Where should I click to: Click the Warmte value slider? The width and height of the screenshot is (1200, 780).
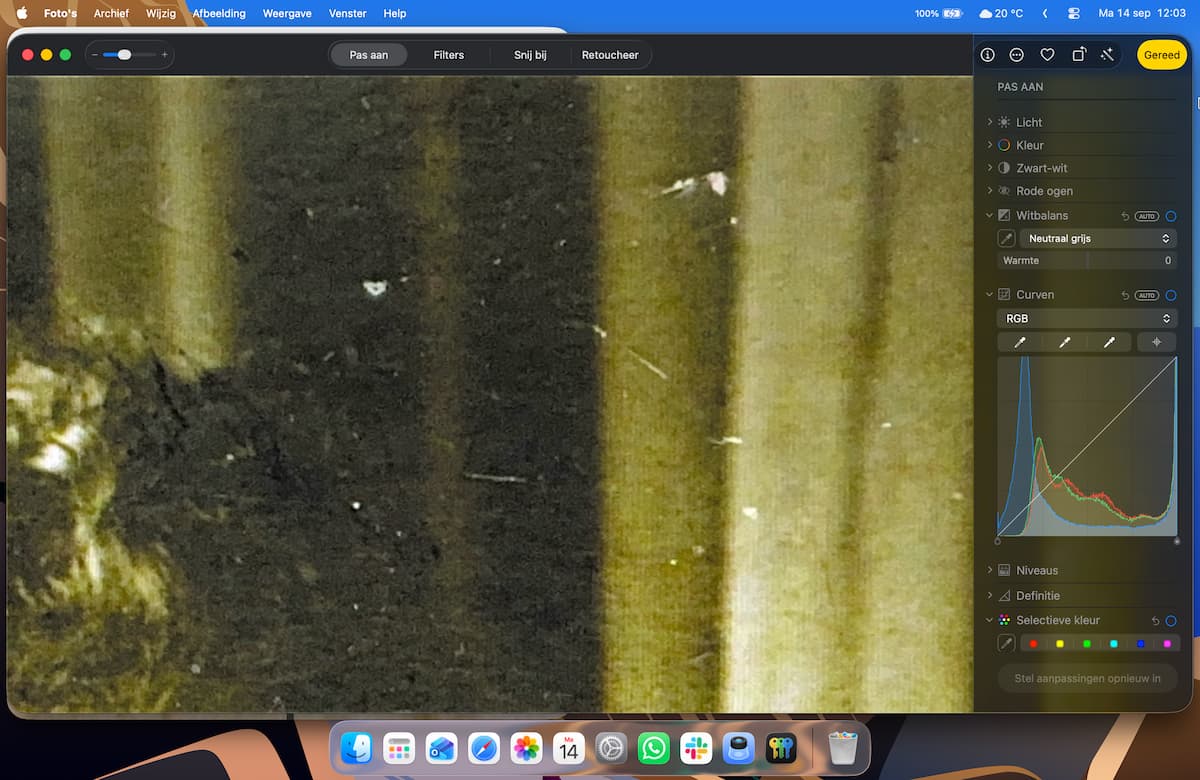click(1087, 260)
